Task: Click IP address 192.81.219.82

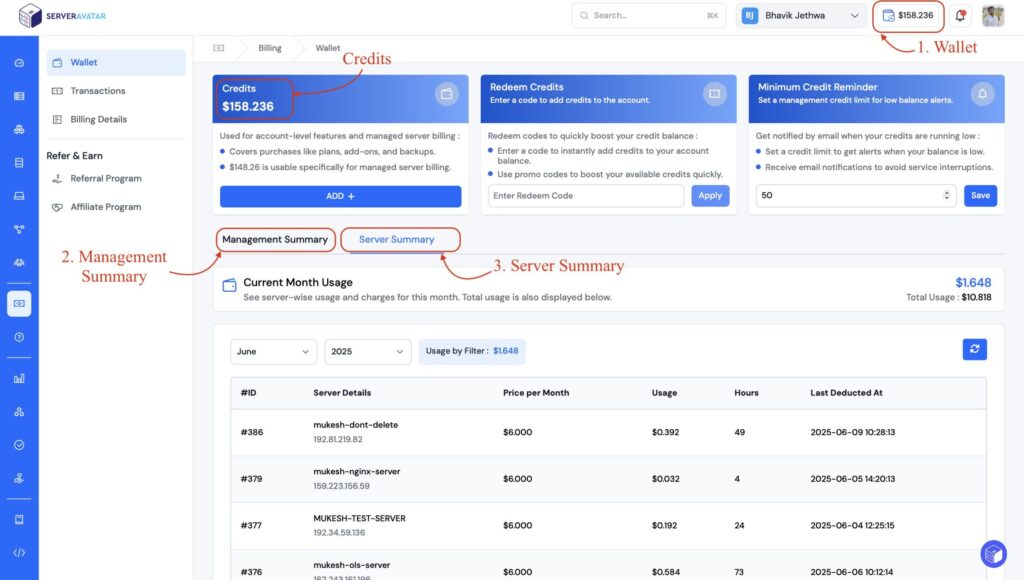Action: click(338, 439)
